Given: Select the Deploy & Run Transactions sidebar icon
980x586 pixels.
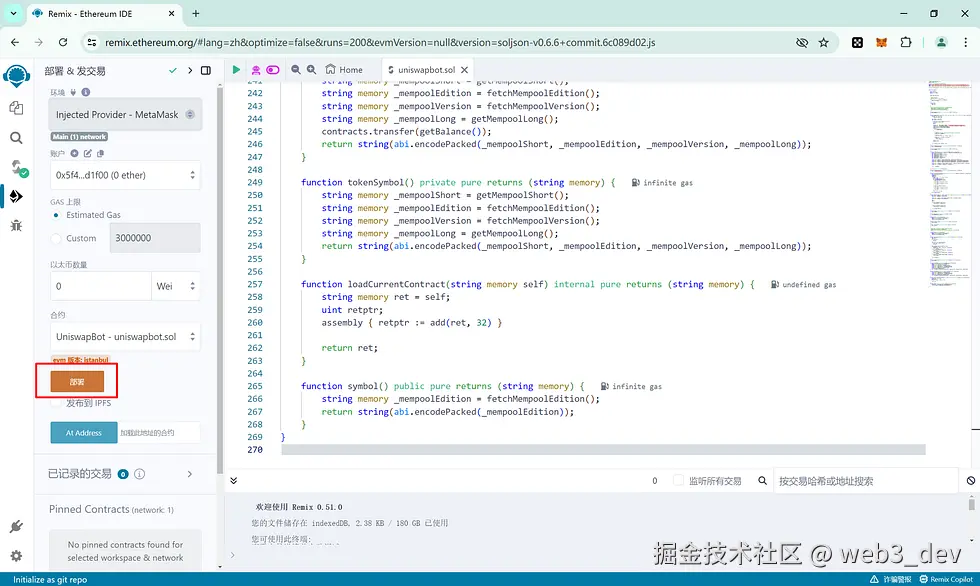Looking at the screenshot, I should coord(16,196).
